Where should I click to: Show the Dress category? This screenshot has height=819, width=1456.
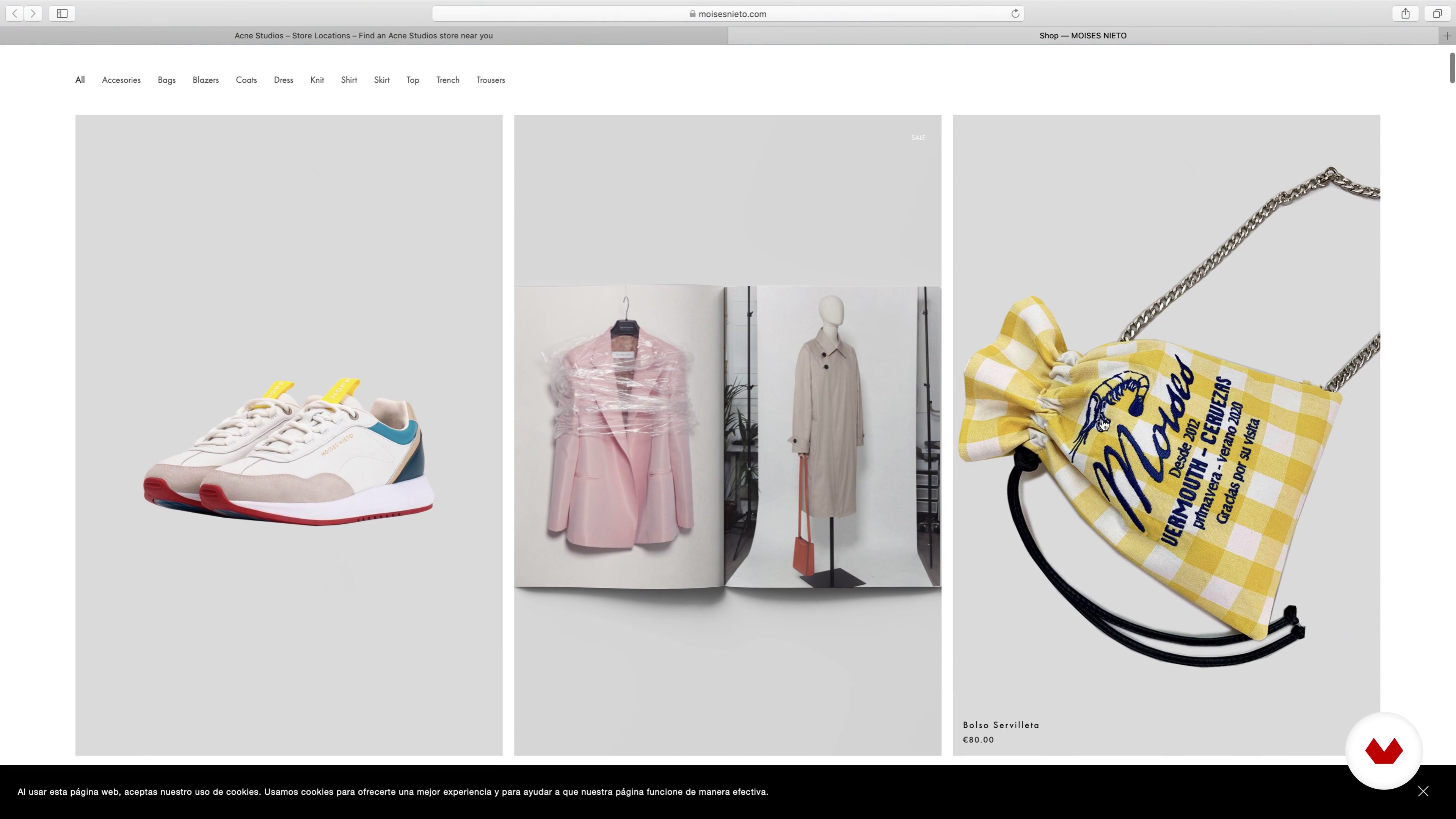tap(284, 80)
